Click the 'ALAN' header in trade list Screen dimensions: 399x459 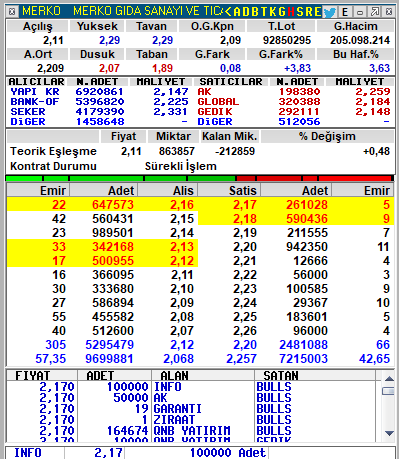(174, 376)
